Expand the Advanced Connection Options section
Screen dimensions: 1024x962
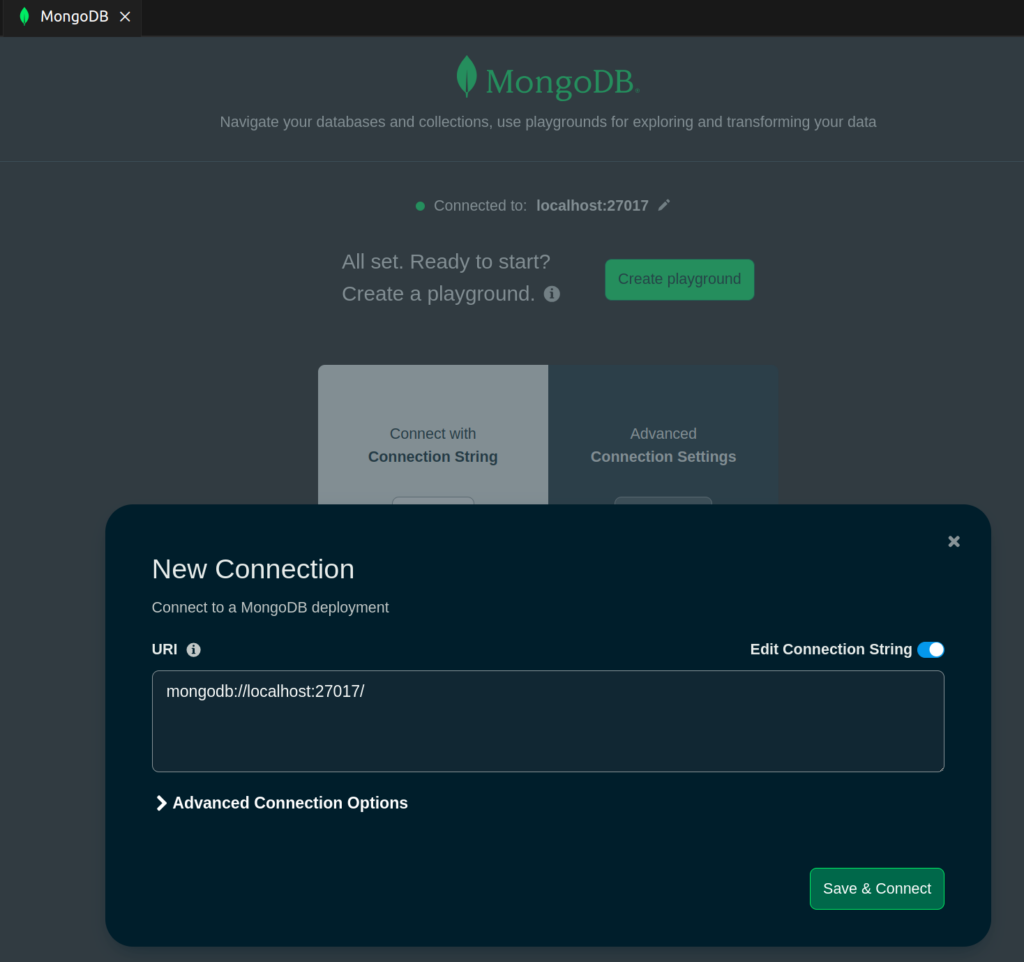coord(280,802)
